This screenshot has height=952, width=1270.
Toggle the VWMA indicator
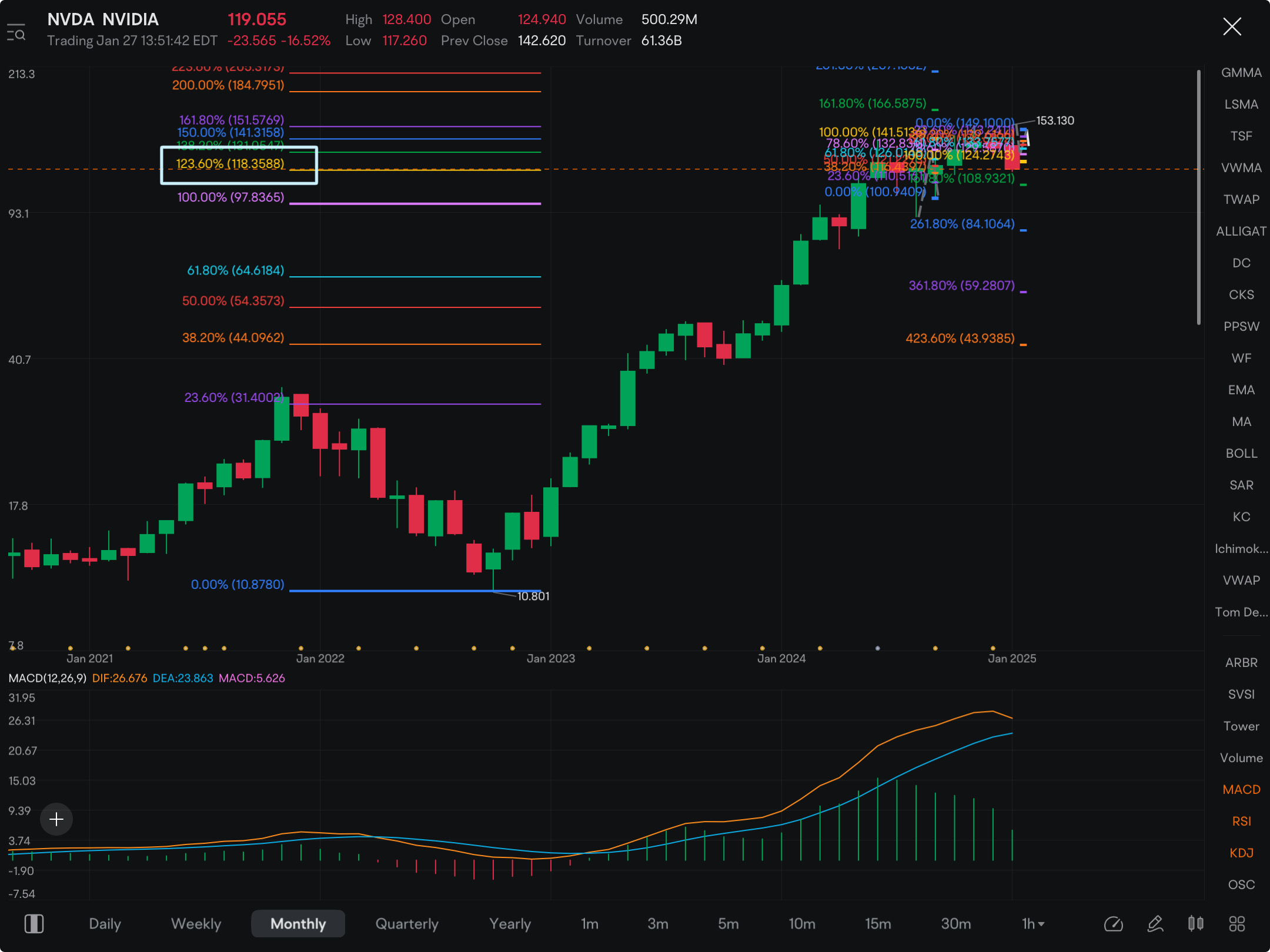point(1241,168)
